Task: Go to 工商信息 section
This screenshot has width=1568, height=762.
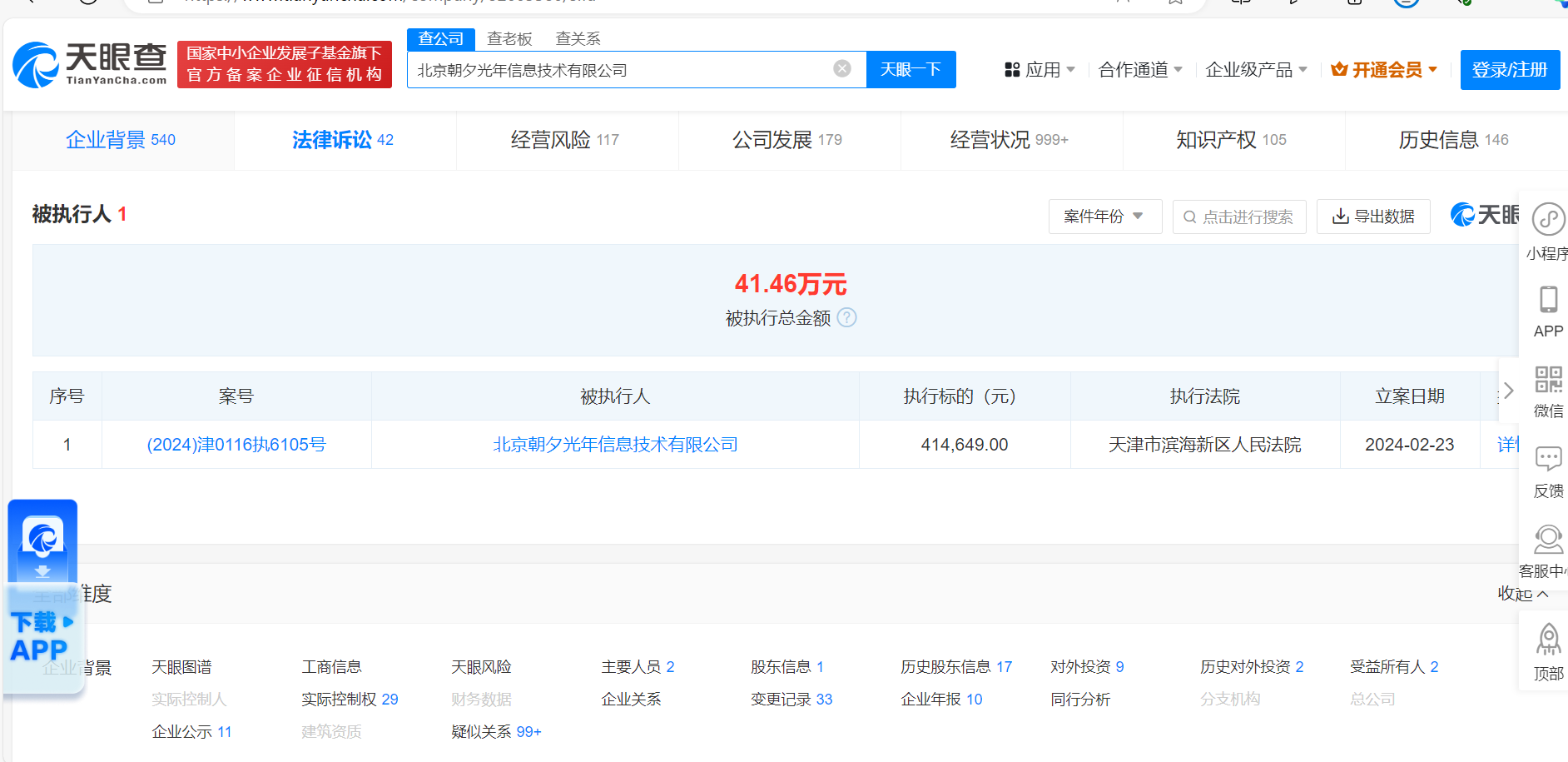Action: click(331, 667)
